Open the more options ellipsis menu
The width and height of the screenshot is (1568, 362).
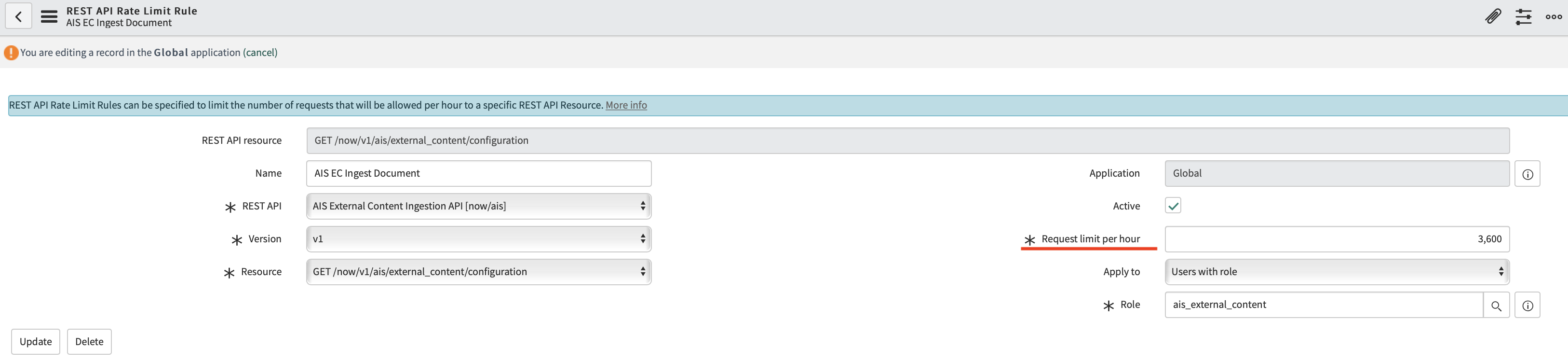tap(1554, 16)
